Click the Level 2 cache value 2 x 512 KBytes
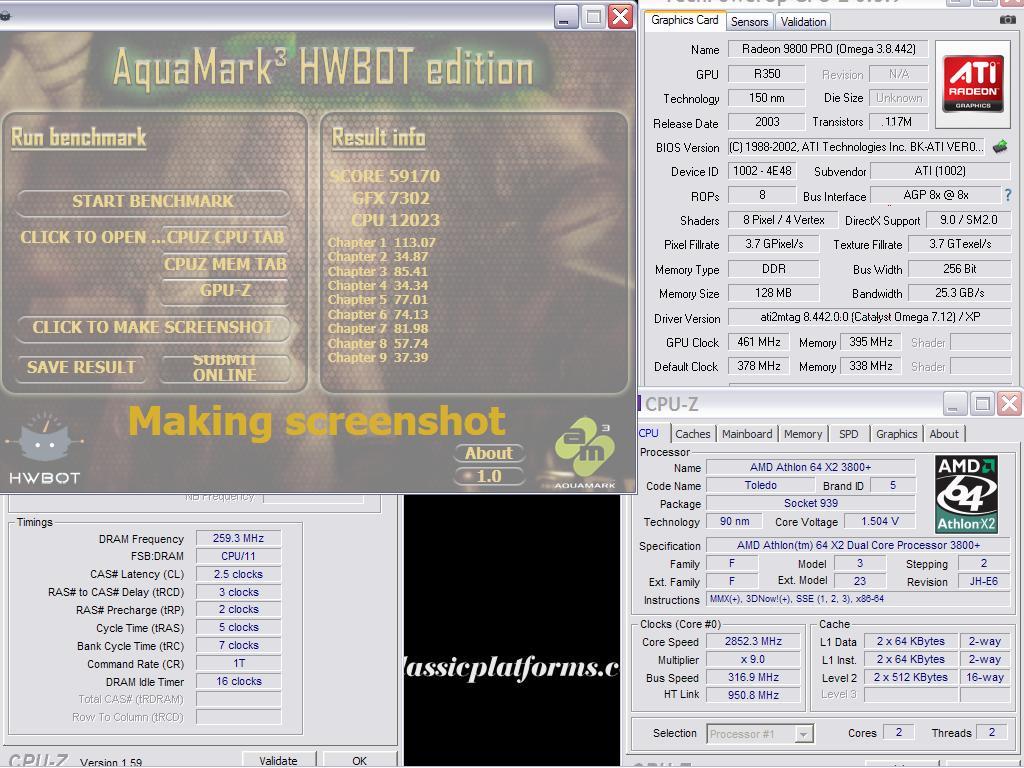 click(910, 677)
